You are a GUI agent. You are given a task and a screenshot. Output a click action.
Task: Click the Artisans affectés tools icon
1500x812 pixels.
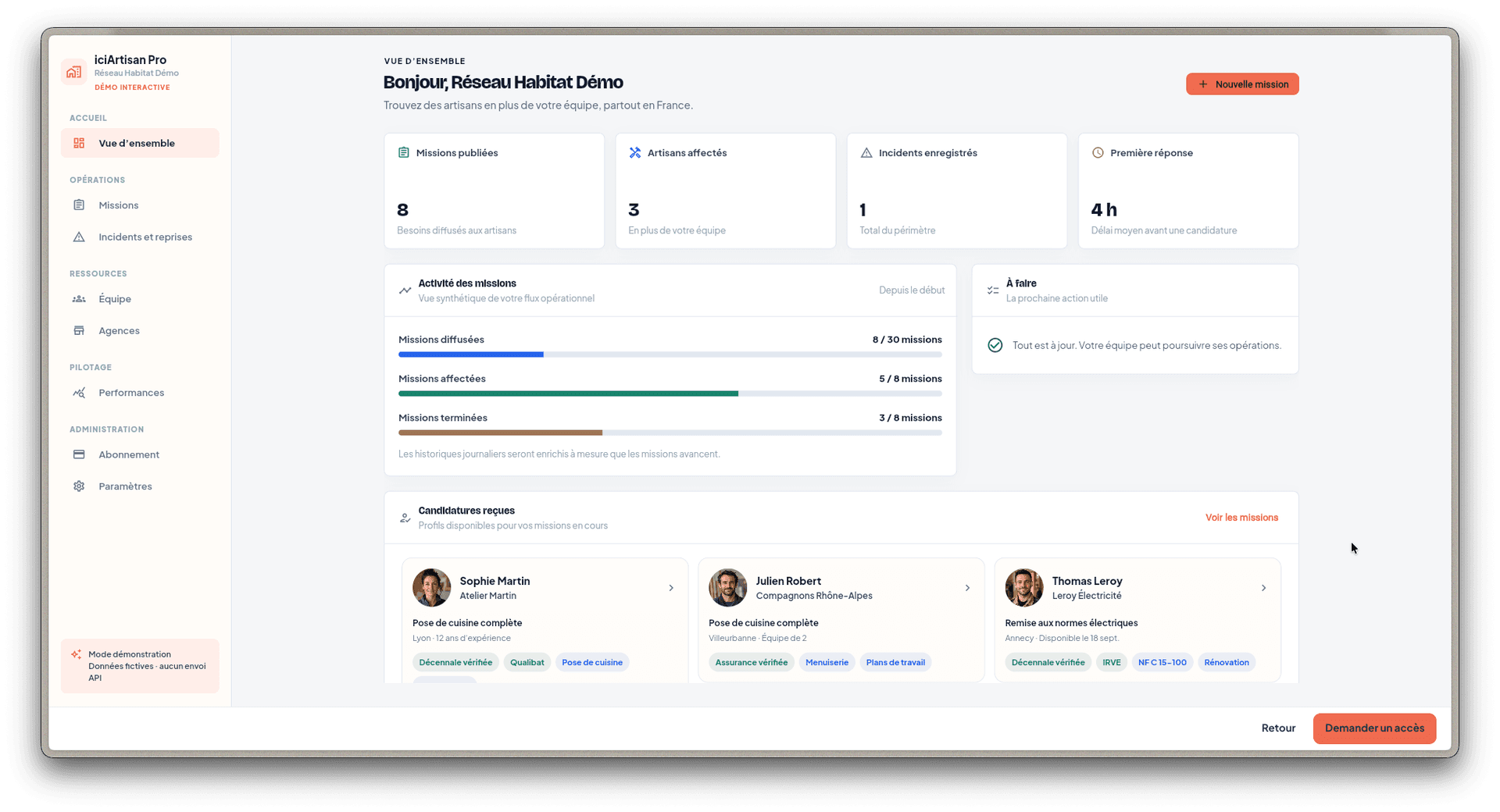(x=635, y=152)
